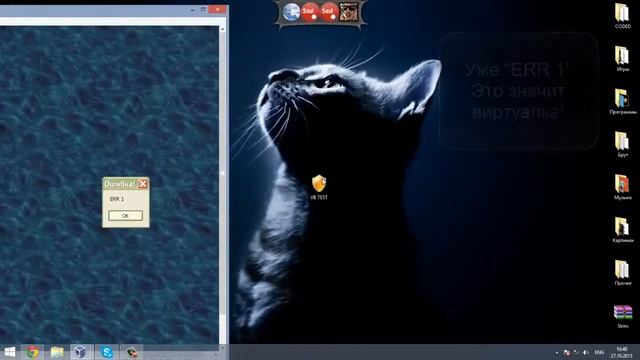Open the taskbar clock showing 16:48
Screen dimensions: 640x360
point(621,352)
